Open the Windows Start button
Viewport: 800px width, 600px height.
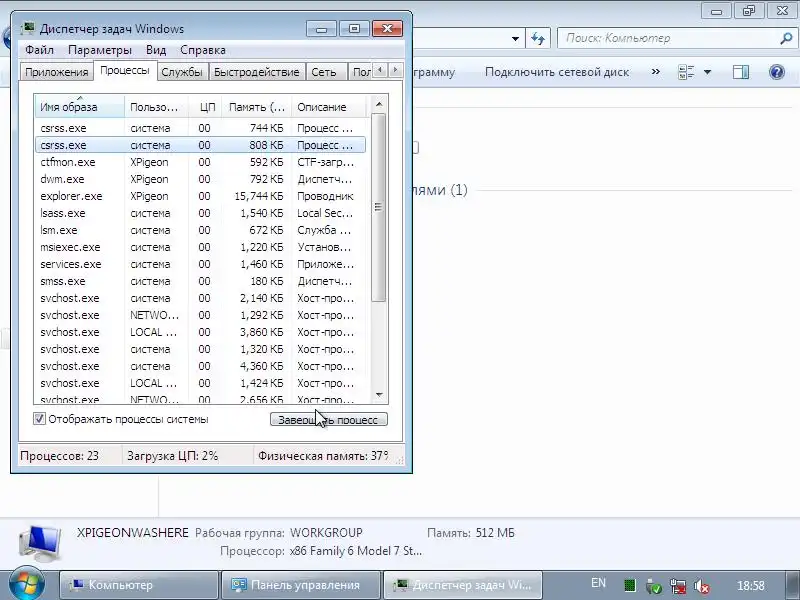coord(26,583)
